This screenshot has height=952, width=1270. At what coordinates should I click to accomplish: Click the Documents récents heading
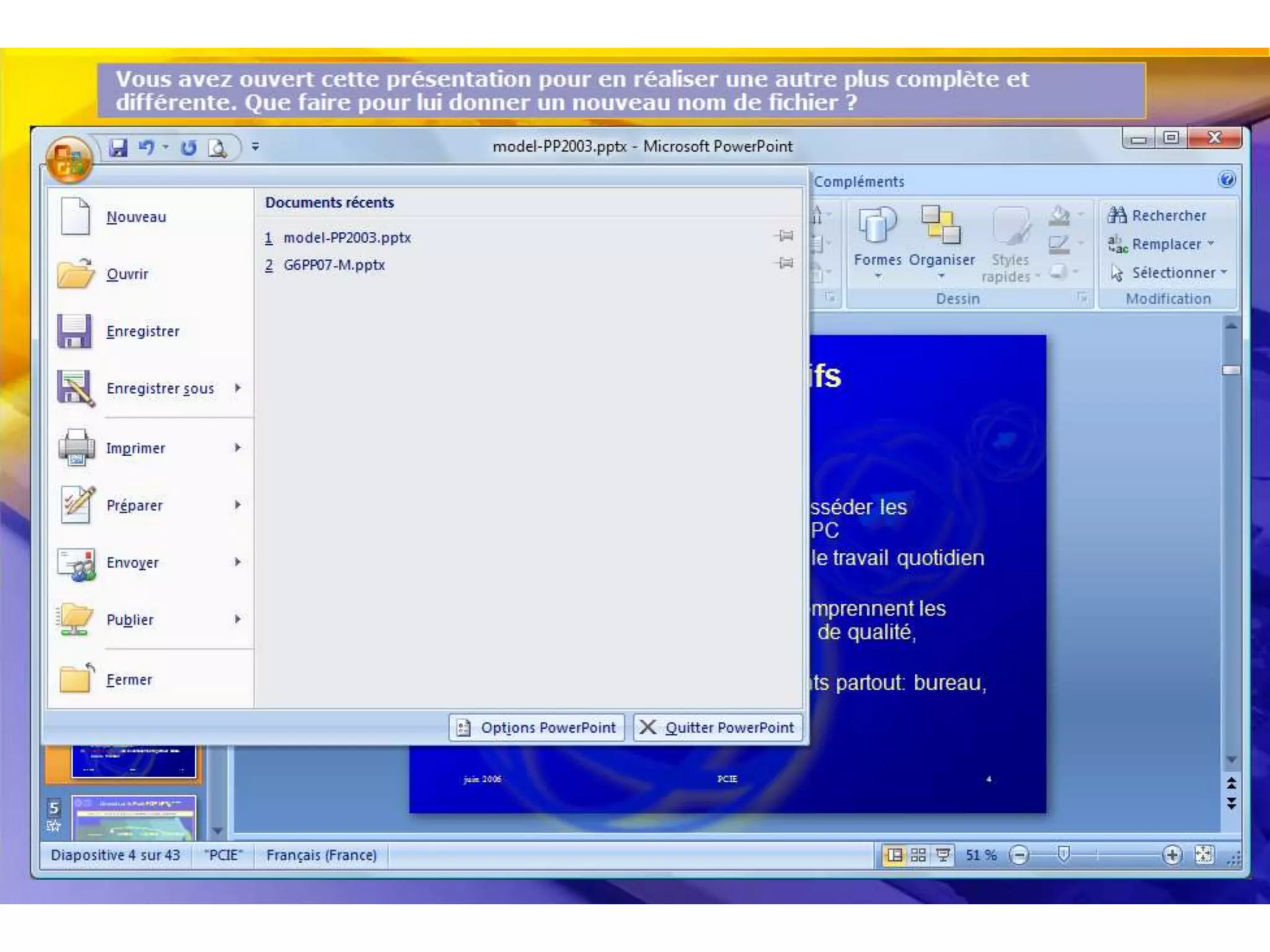click(329, 203)
